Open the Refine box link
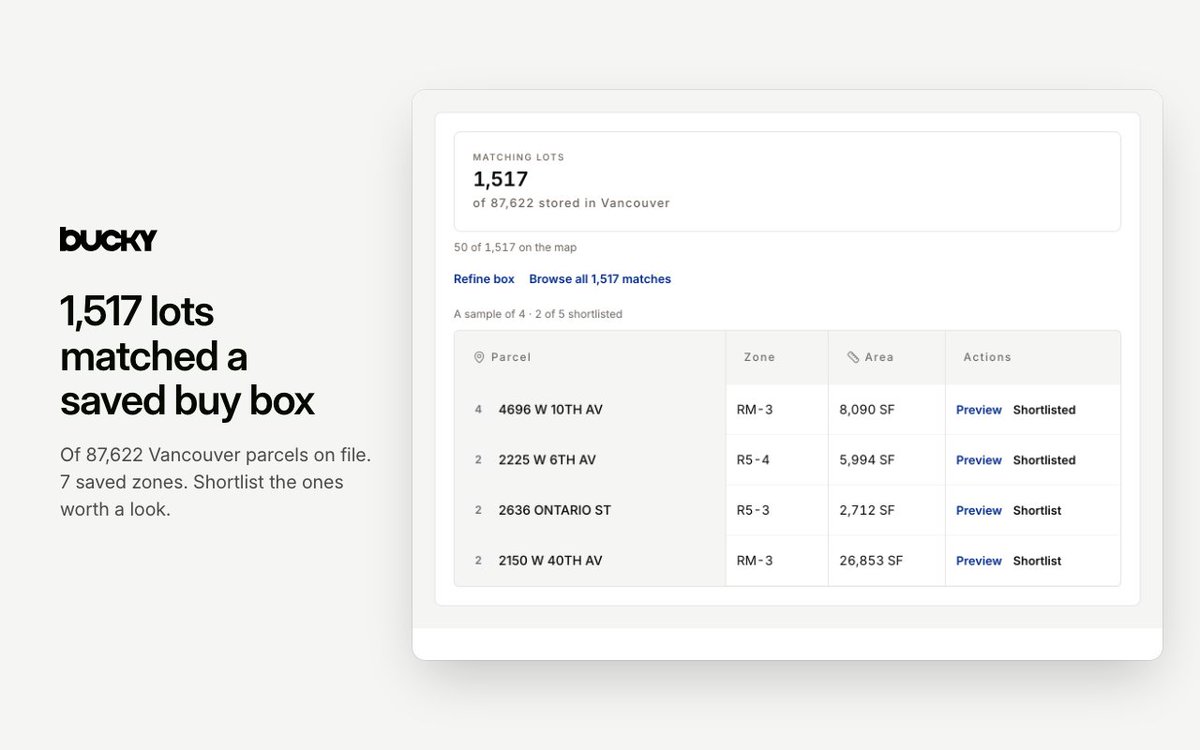Screen dimensions: 1200x750 [x=484, y=279]
